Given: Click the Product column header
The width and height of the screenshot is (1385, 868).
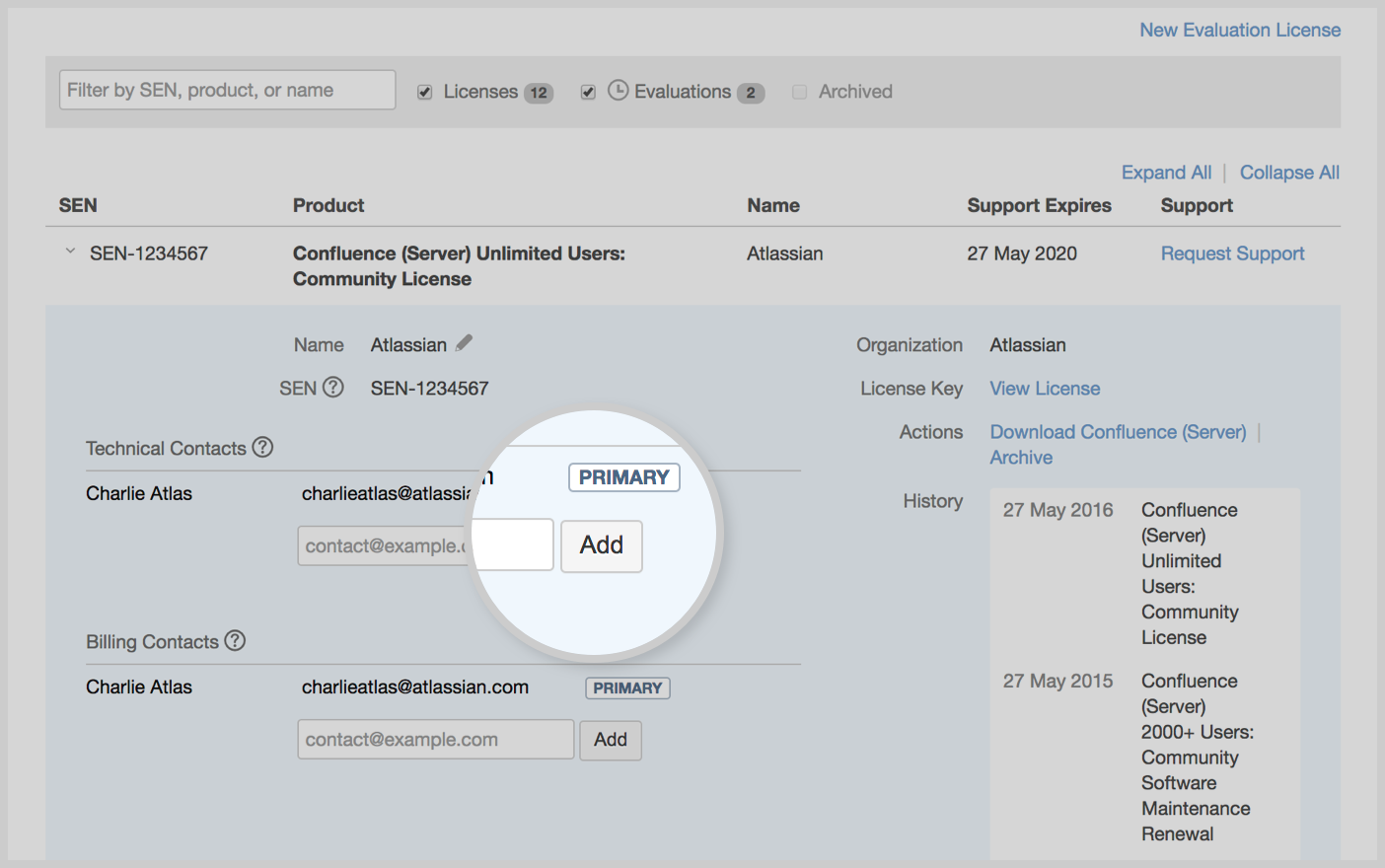Looking at the screenshot, I should point(328,205).
